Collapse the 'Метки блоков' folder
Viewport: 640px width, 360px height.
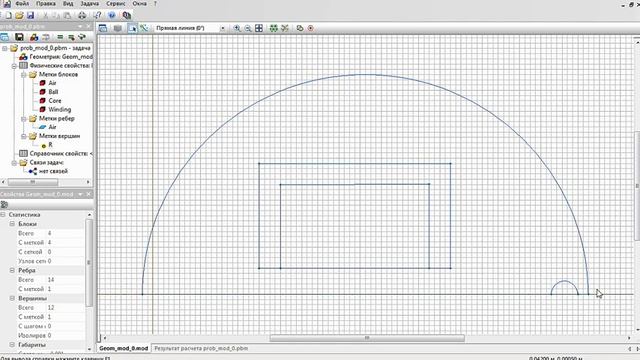[24, 75]
